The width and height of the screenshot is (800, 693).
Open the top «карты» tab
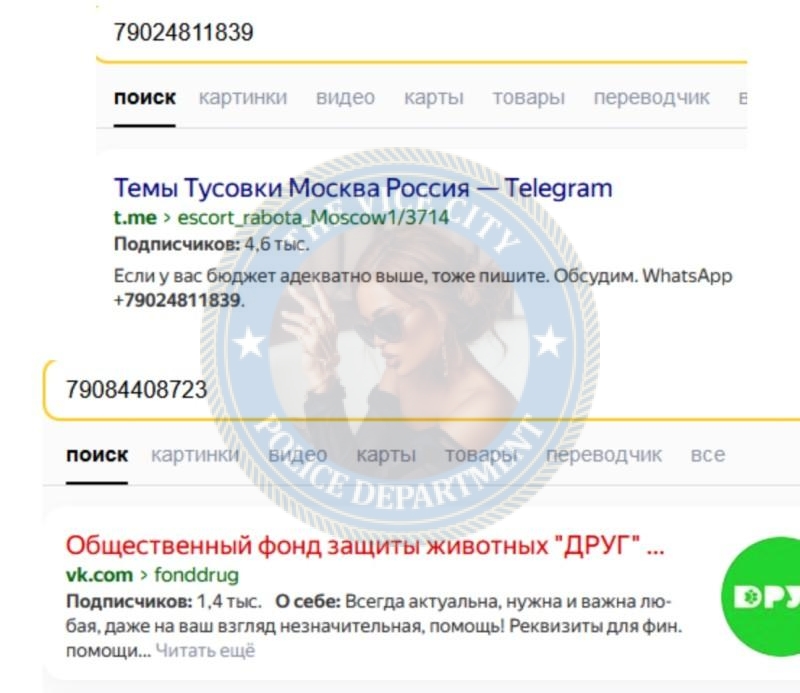tap(434, 97)
